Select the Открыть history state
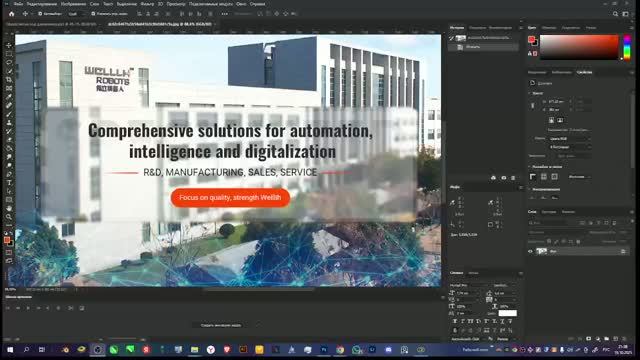 (484, 47)
